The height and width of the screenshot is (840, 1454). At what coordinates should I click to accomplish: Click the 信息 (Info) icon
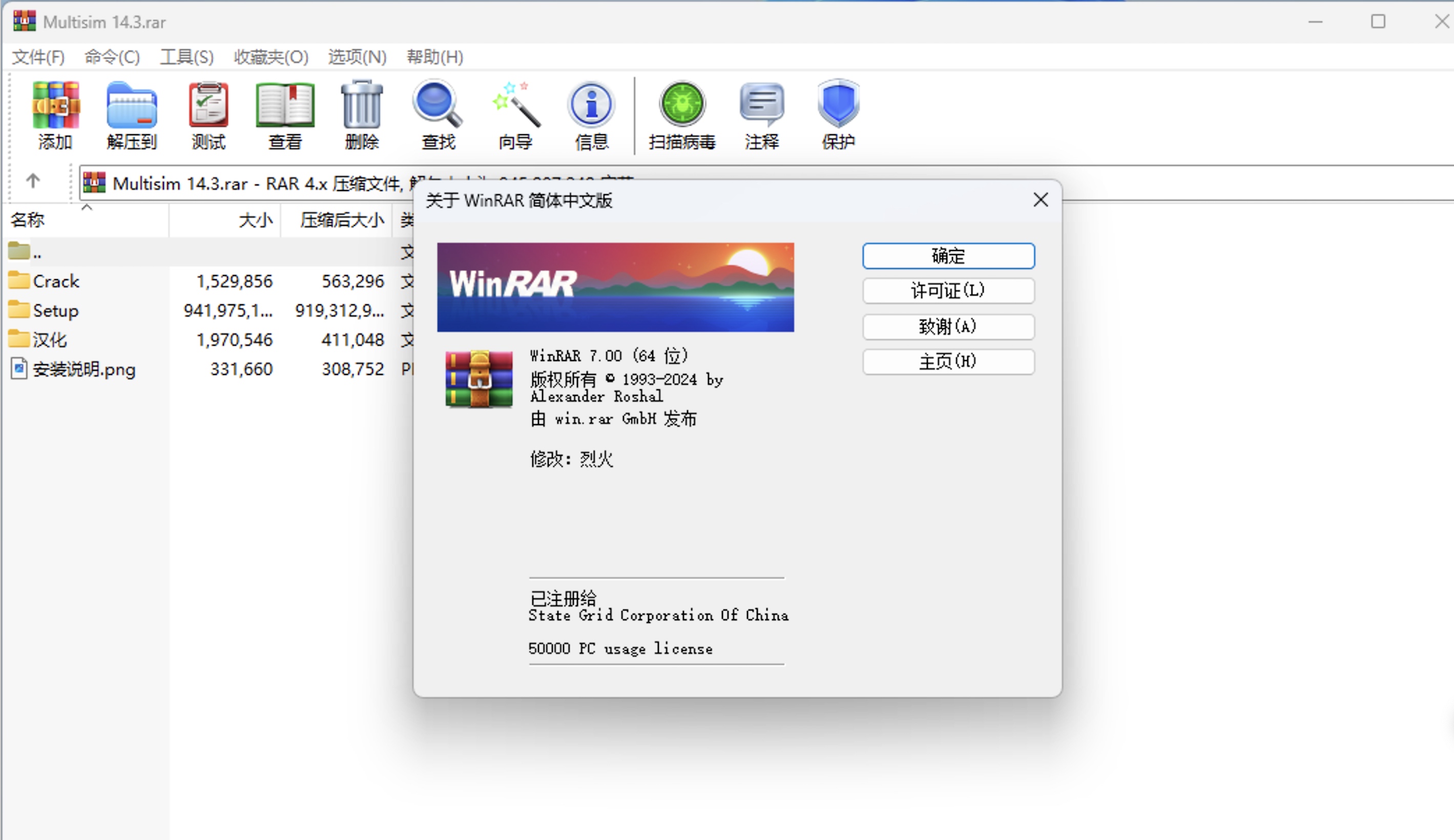(x=591, y=114)
